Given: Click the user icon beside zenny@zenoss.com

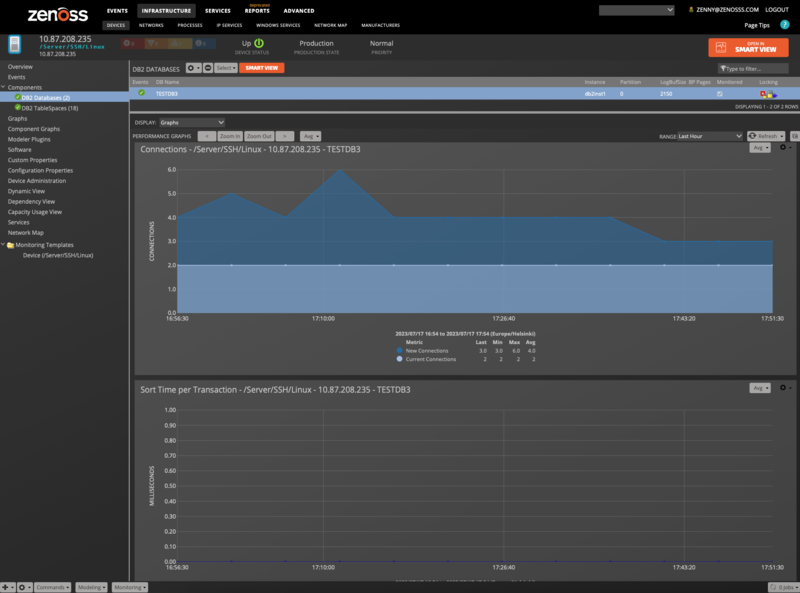Looking at the screenshot, I should pos(691,10).
